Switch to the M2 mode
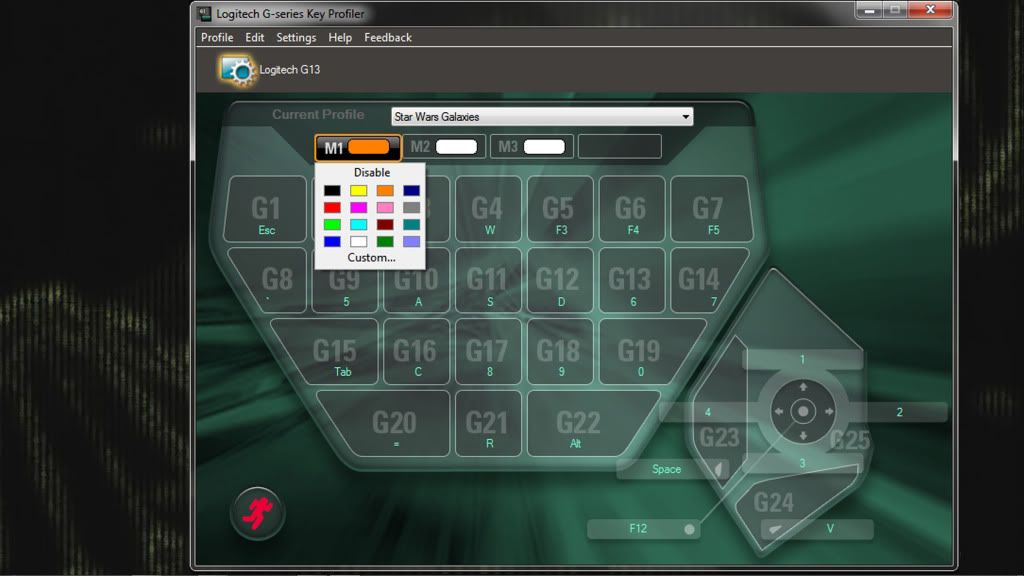The width and height of the screenshot is (1024, 576). tap(446, 147)
